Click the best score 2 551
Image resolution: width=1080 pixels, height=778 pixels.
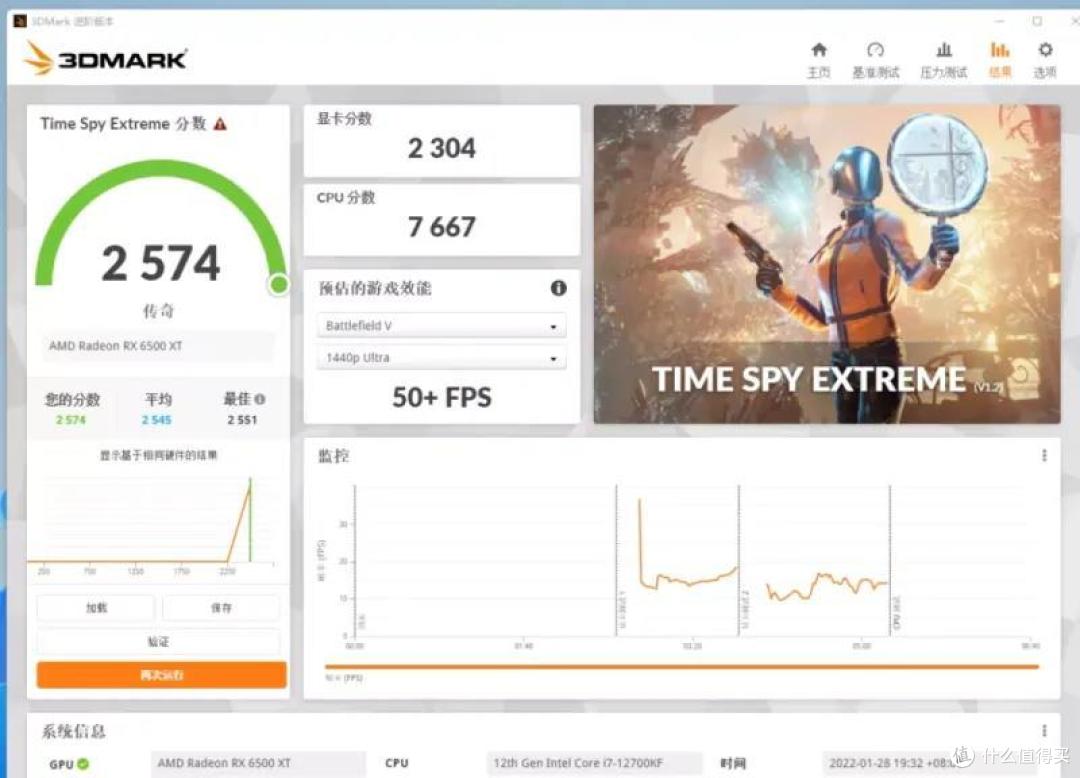pos(242,420)
